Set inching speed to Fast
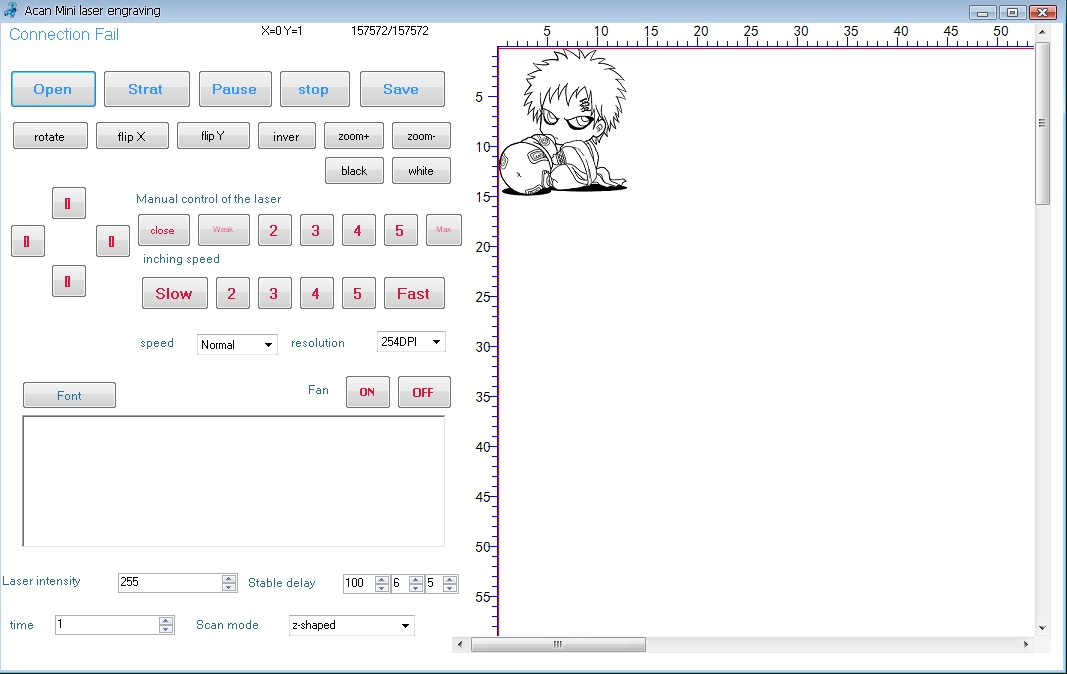 point(414,293)
